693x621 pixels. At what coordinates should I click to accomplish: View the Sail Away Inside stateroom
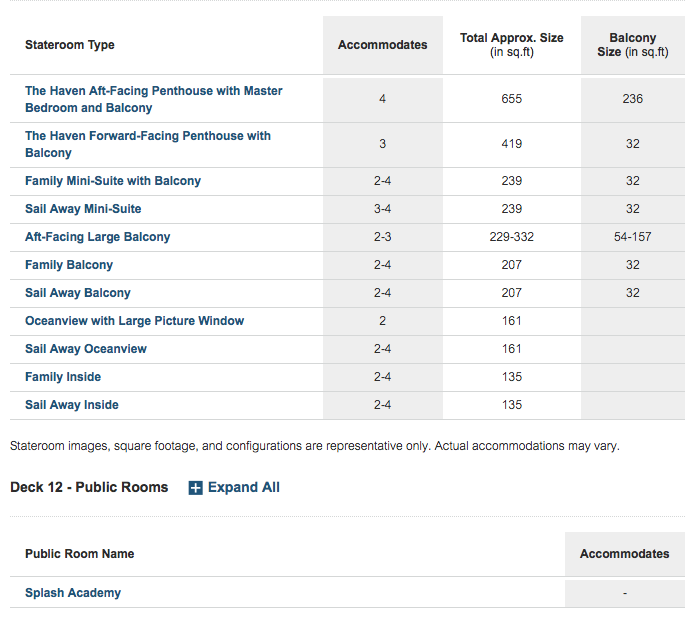[72, 405]
